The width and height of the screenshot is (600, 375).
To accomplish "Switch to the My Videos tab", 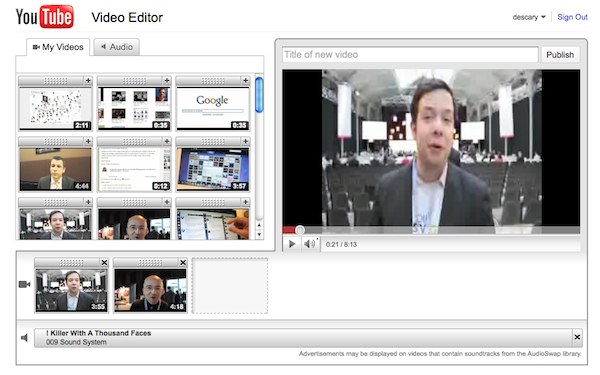I will click(58, 47).
